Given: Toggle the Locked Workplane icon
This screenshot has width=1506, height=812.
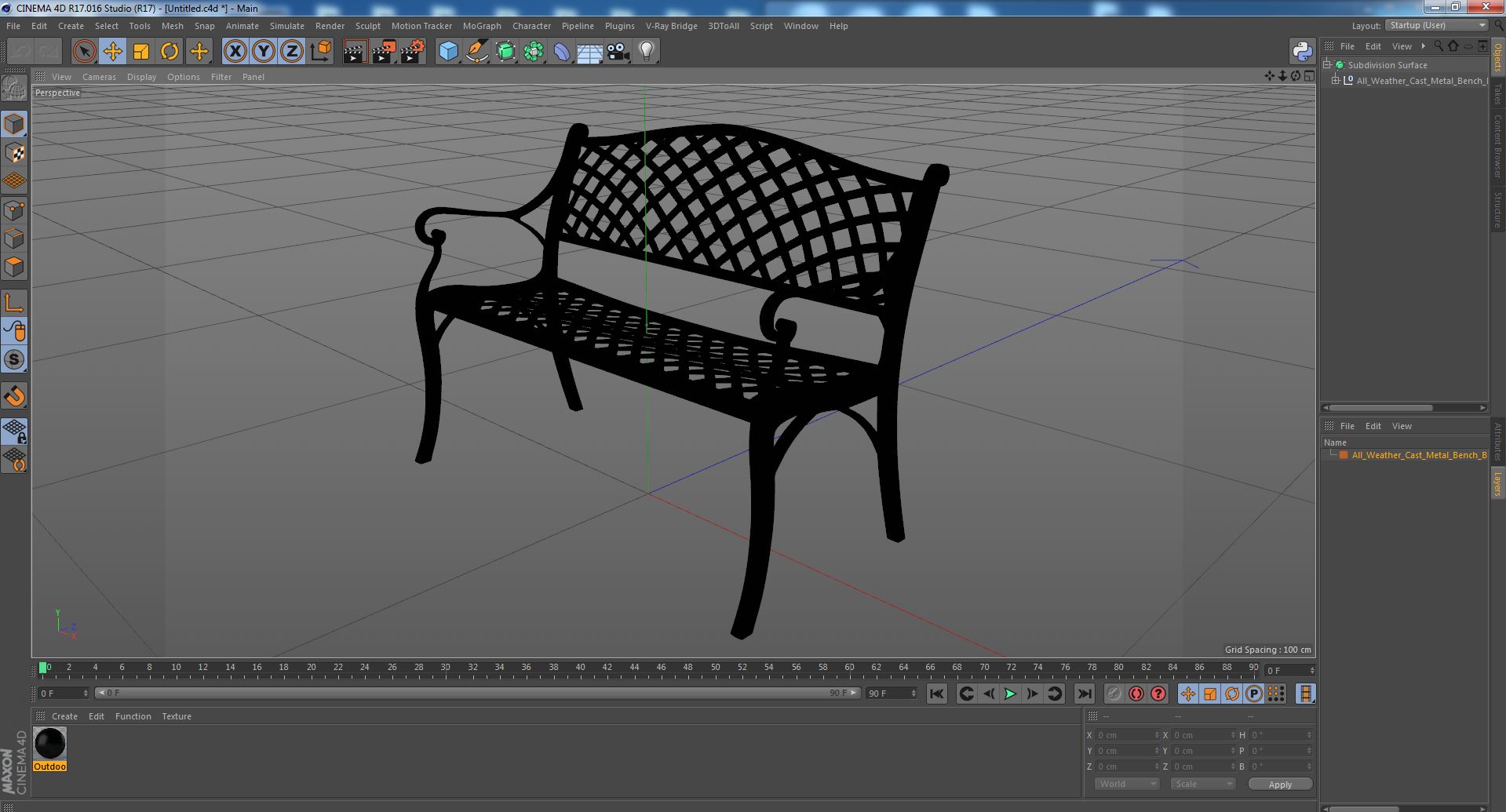Looking at the screenshot, I should [x=14, y=431].
